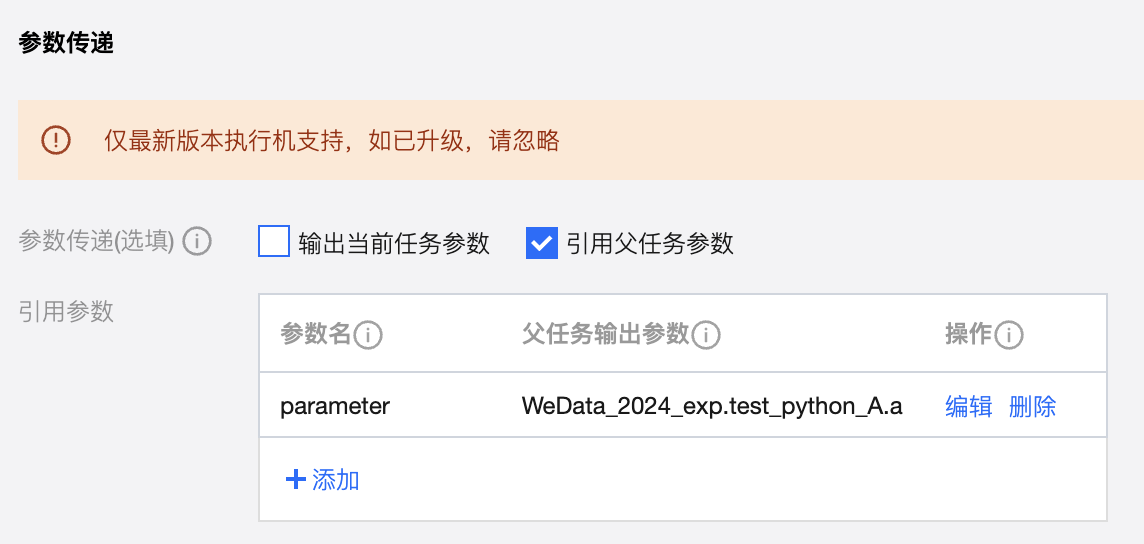Click the 参数名 column header

[x=316, y=334]
